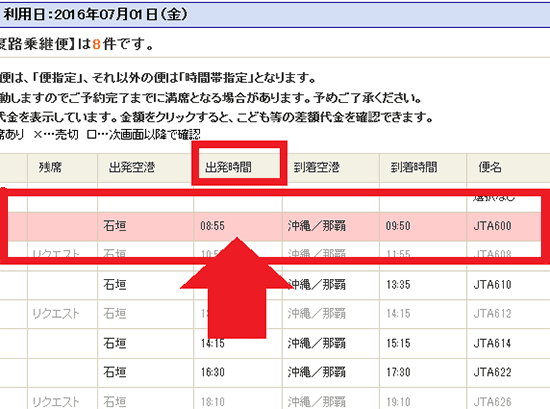The height and width of the screenshot is (409, 550).
Task: Click 石垣 in the JTA600 row
Action: click(115, 226)
